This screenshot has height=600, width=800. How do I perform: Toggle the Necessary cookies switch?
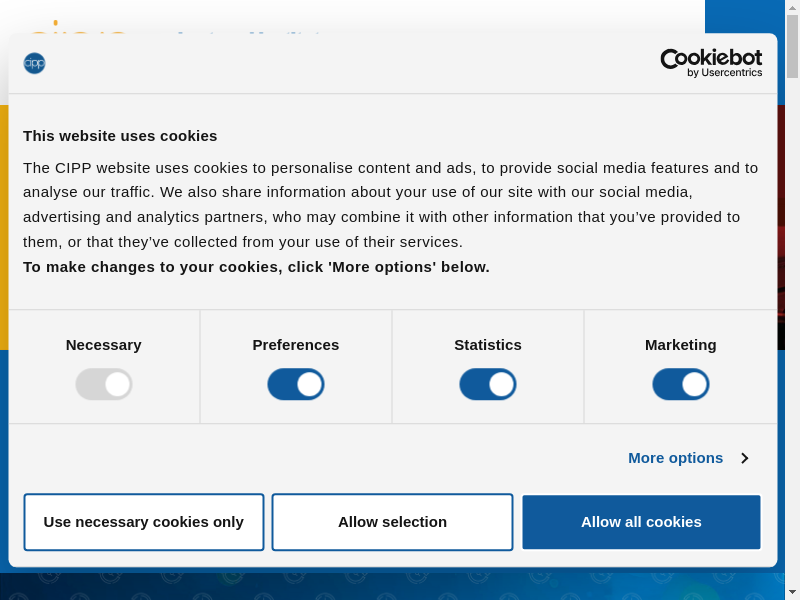(x=104, y=384)
